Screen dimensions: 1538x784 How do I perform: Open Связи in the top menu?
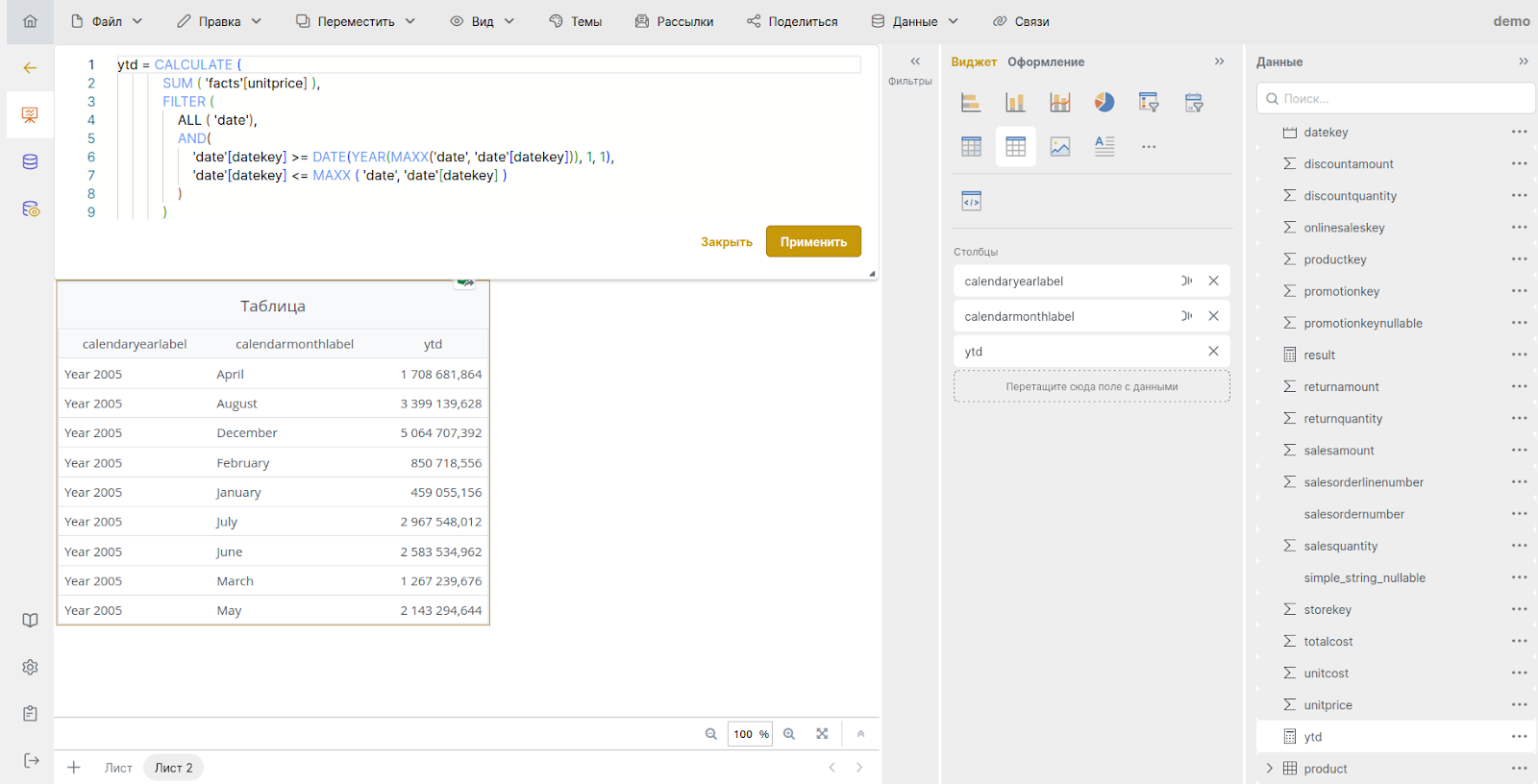pyautogui.click(x=1021, y=21)
